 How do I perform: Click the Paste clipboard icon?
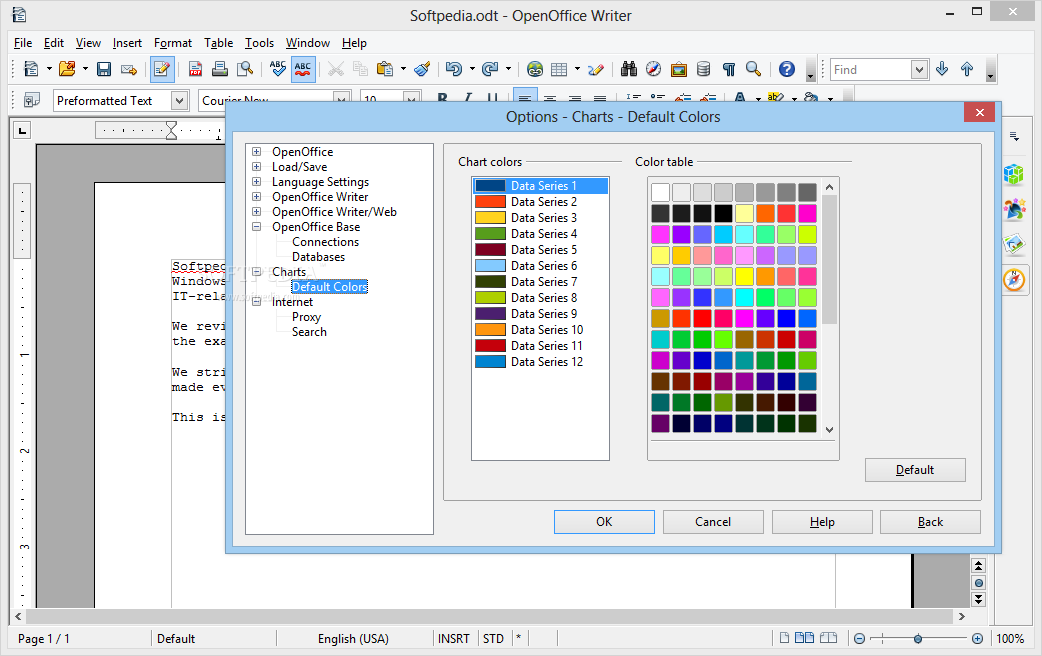[385, 69]
